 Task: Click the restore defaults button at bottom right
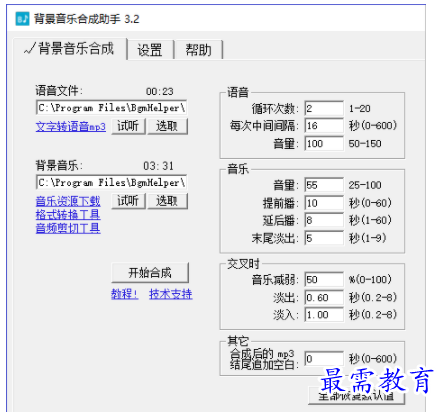click(356, 396)
